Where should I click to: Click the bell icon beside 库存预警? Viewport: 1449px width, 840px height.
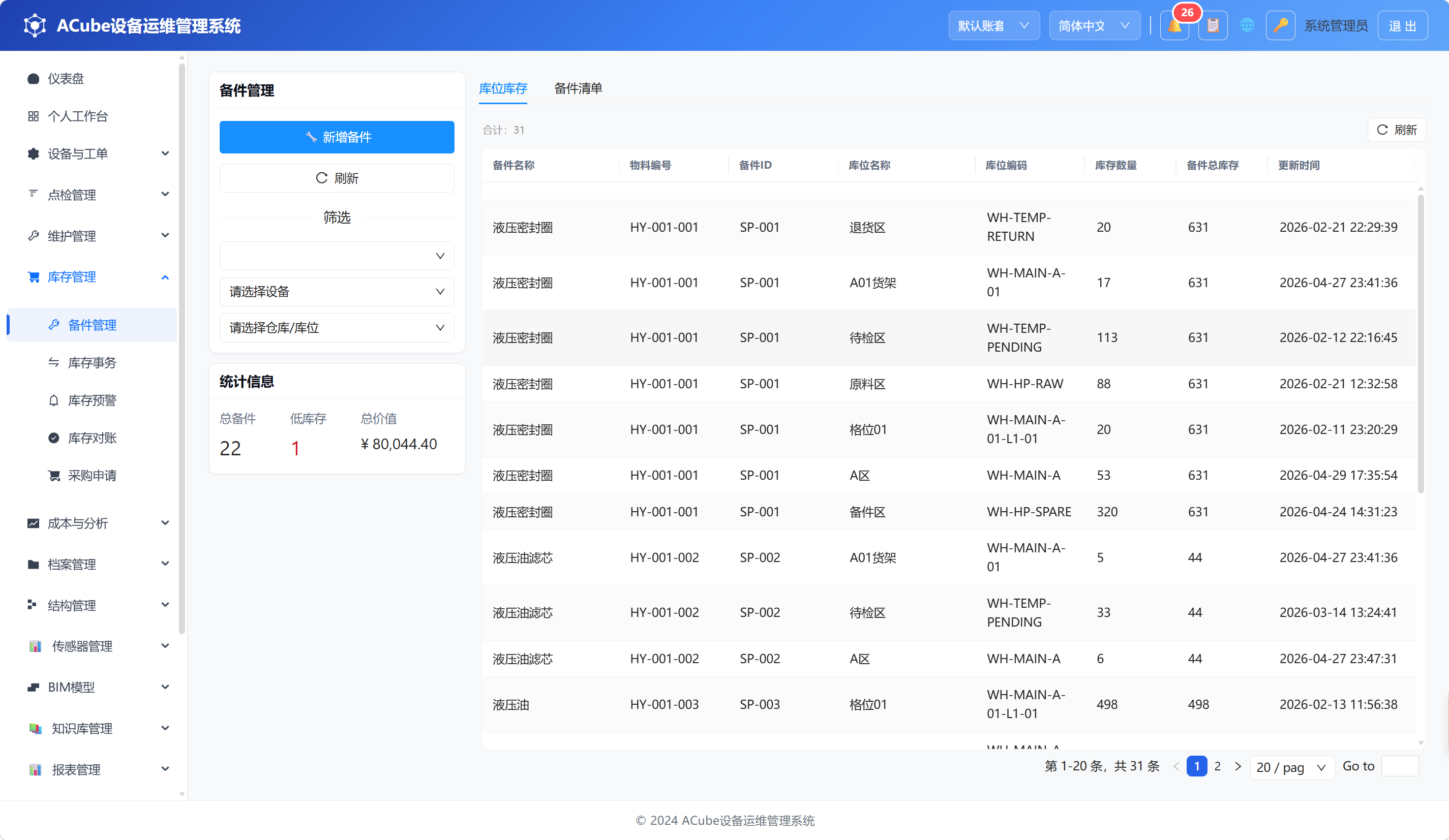pyautogui.click(x=54, y=400)
